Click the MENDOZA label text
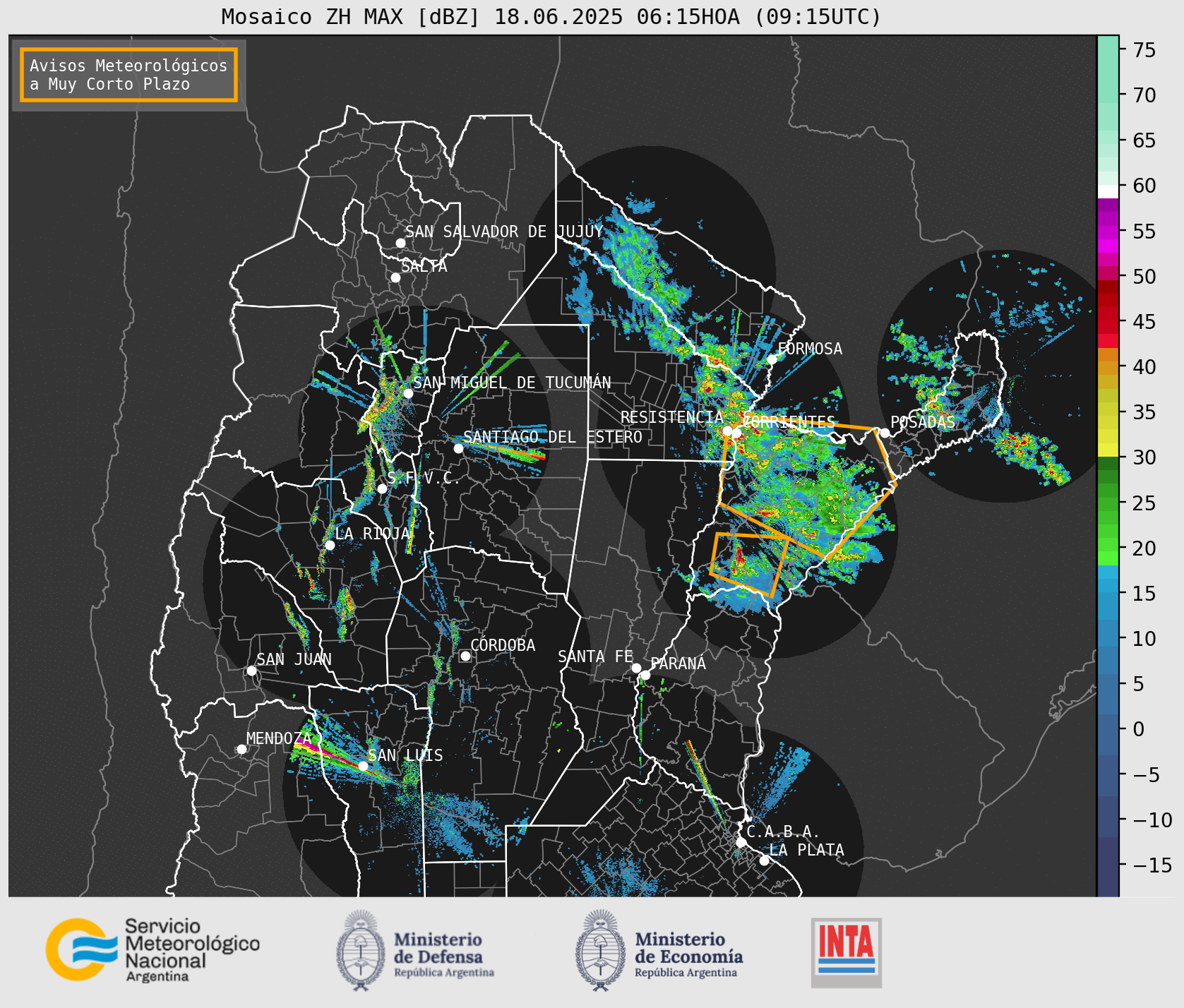The image size is (1184, 1008). click(x=279, y=738)
